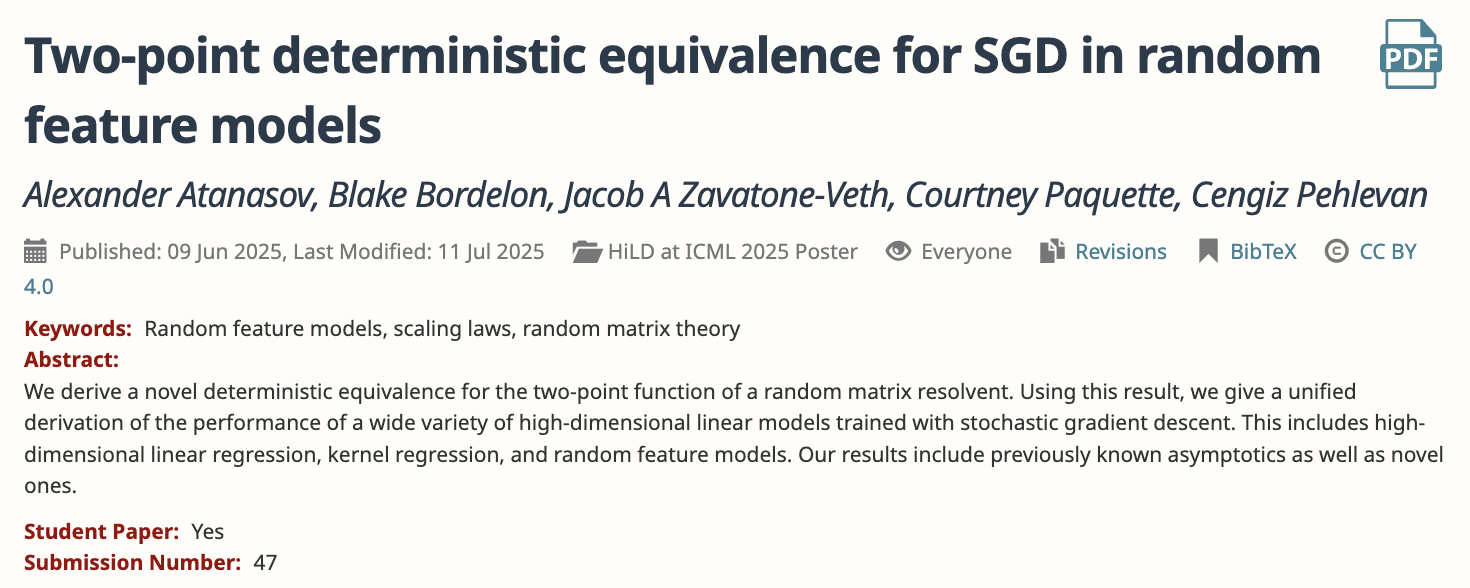This screenshot has height=588, width=1470.
Task: Open the Revisions link
Action: [1120, 251]
